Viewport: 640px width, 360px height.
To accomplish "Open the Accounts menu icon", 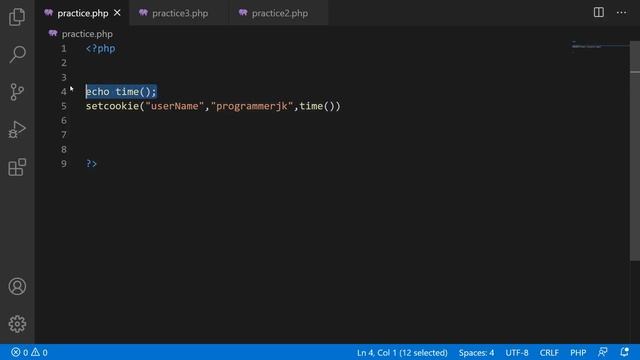I will click(17, 287).
